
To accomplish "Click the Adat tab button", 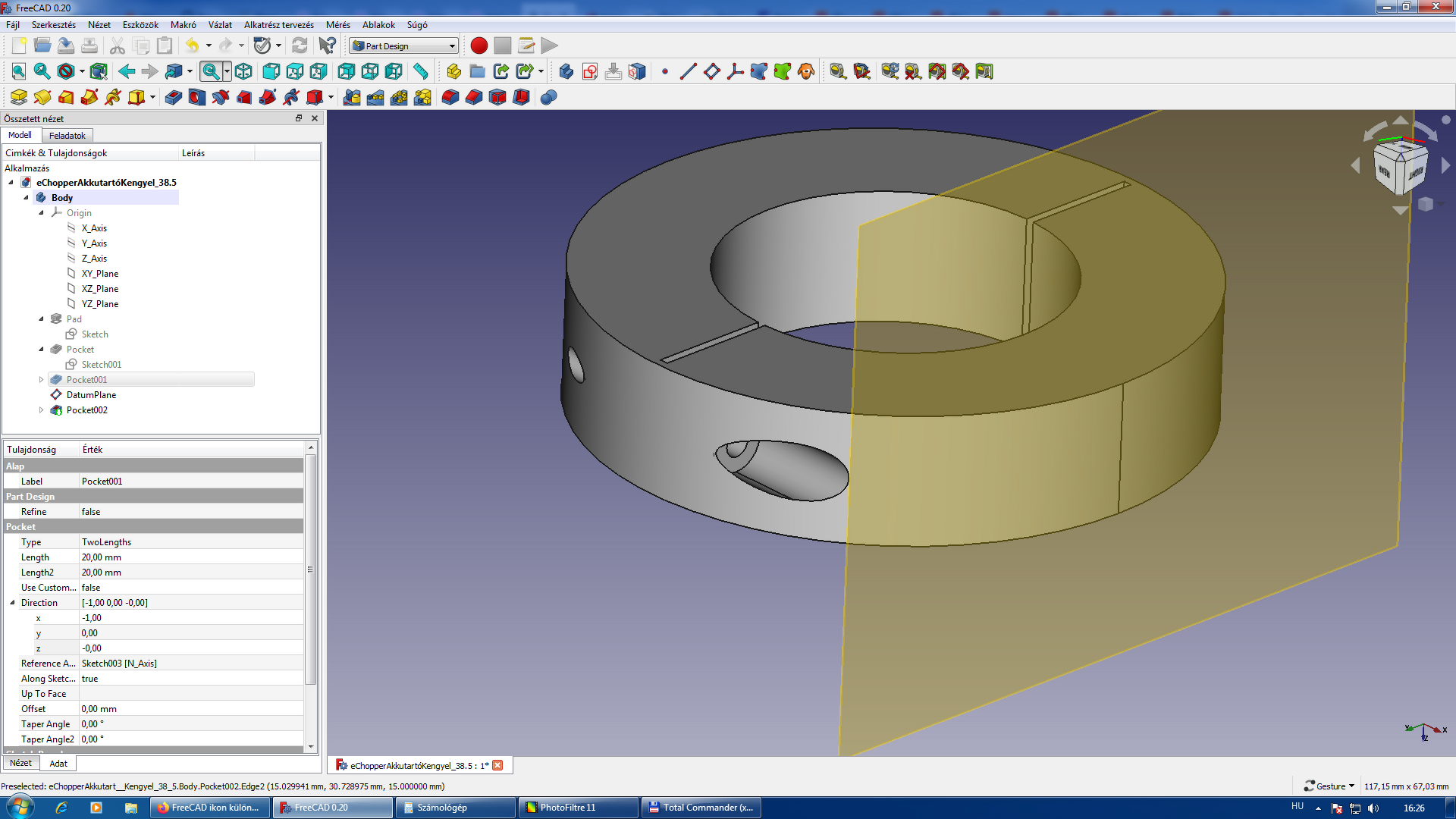I will click(58, 764).
